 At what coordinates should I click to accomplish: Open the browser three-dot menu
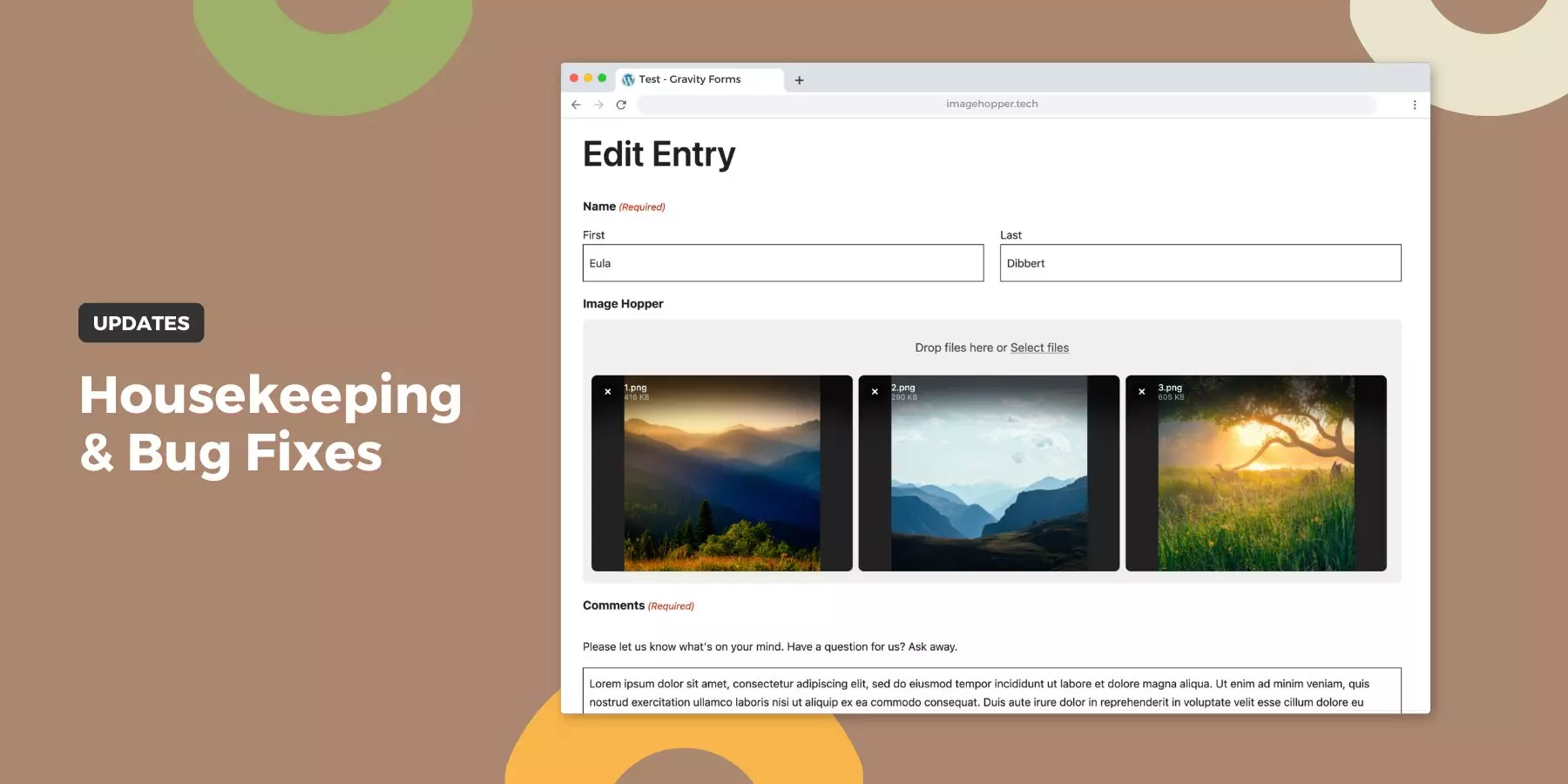pos(1415,105)
